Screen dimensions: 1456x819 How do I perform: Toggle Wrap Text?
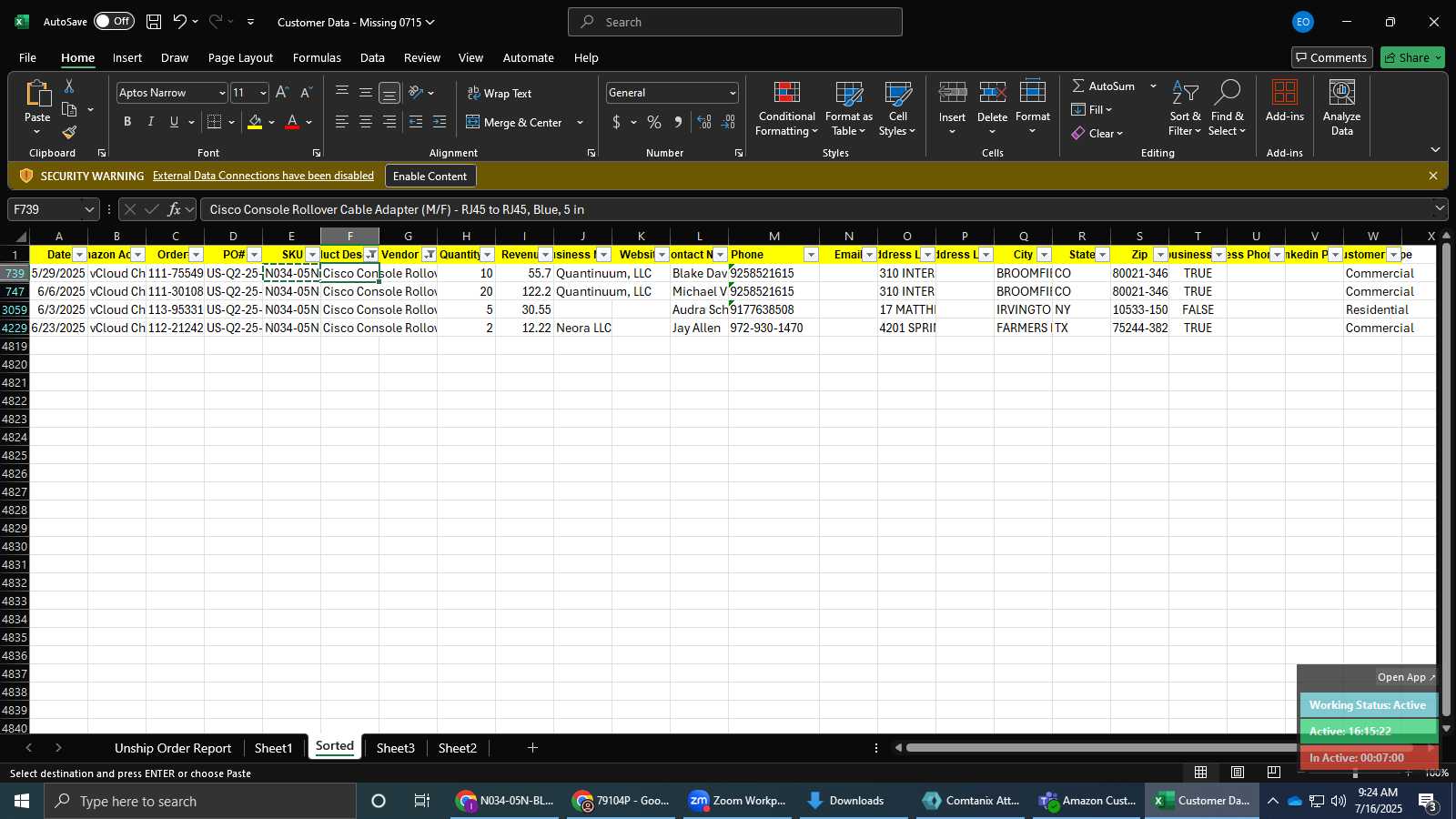[x=500, y=93]
